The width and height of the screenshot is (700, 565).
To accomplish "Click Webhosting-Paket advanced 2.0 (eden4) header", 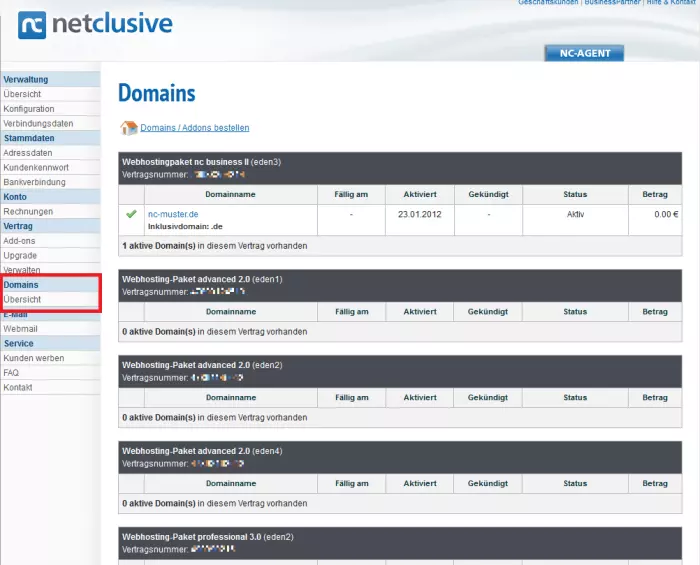I will (400, 457).
